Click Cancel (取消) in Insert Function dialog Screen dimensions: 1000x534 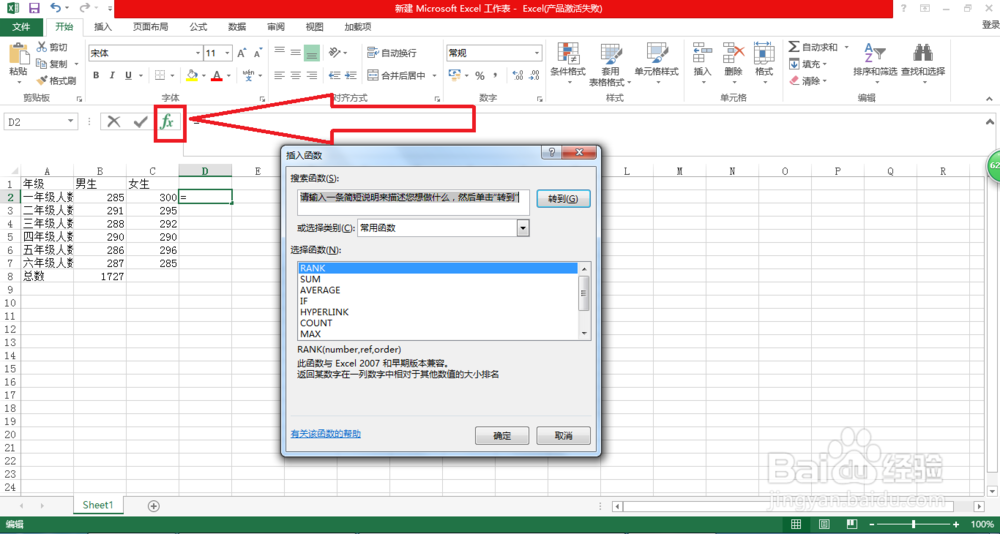click(563, 436)
